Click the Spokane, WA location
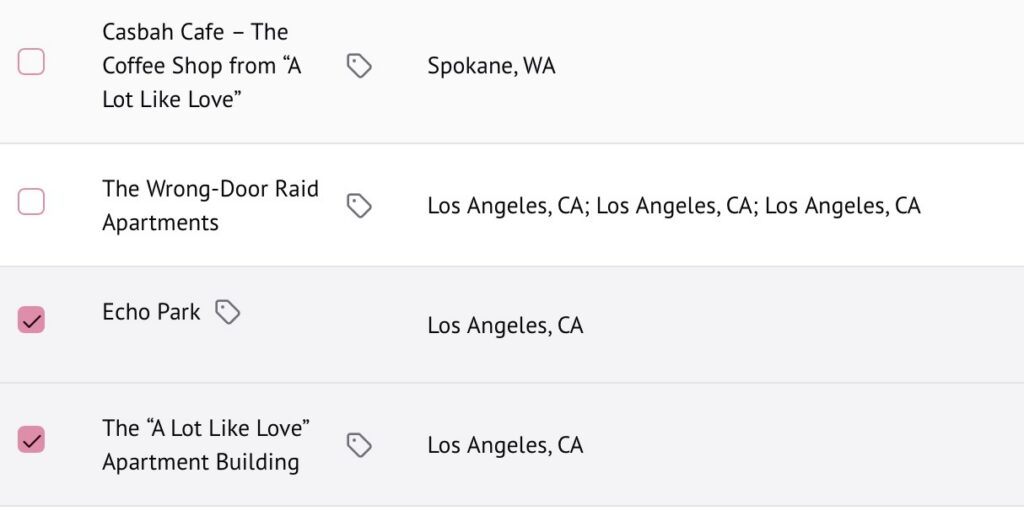Image resolution: width=1024 pixels, height=511 pixels. 491,66
